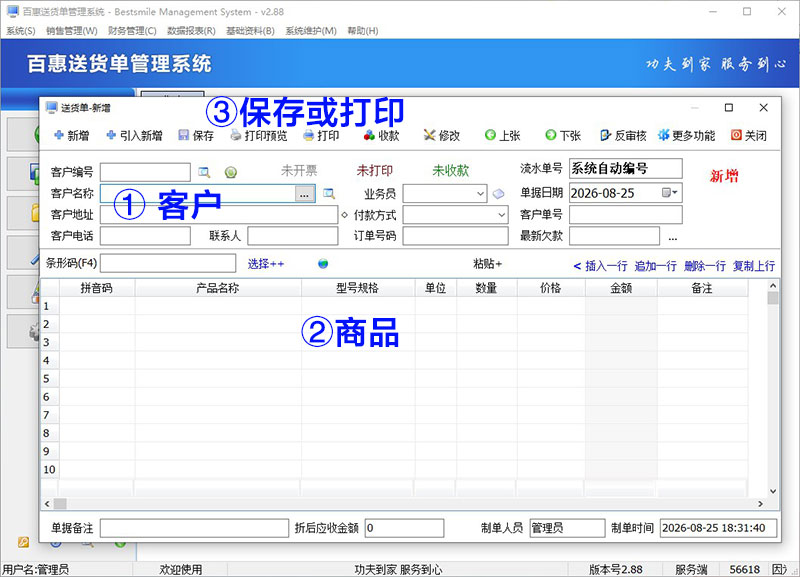Click the 客户编号 input field

pyautogui.click(x=145, y=172)
